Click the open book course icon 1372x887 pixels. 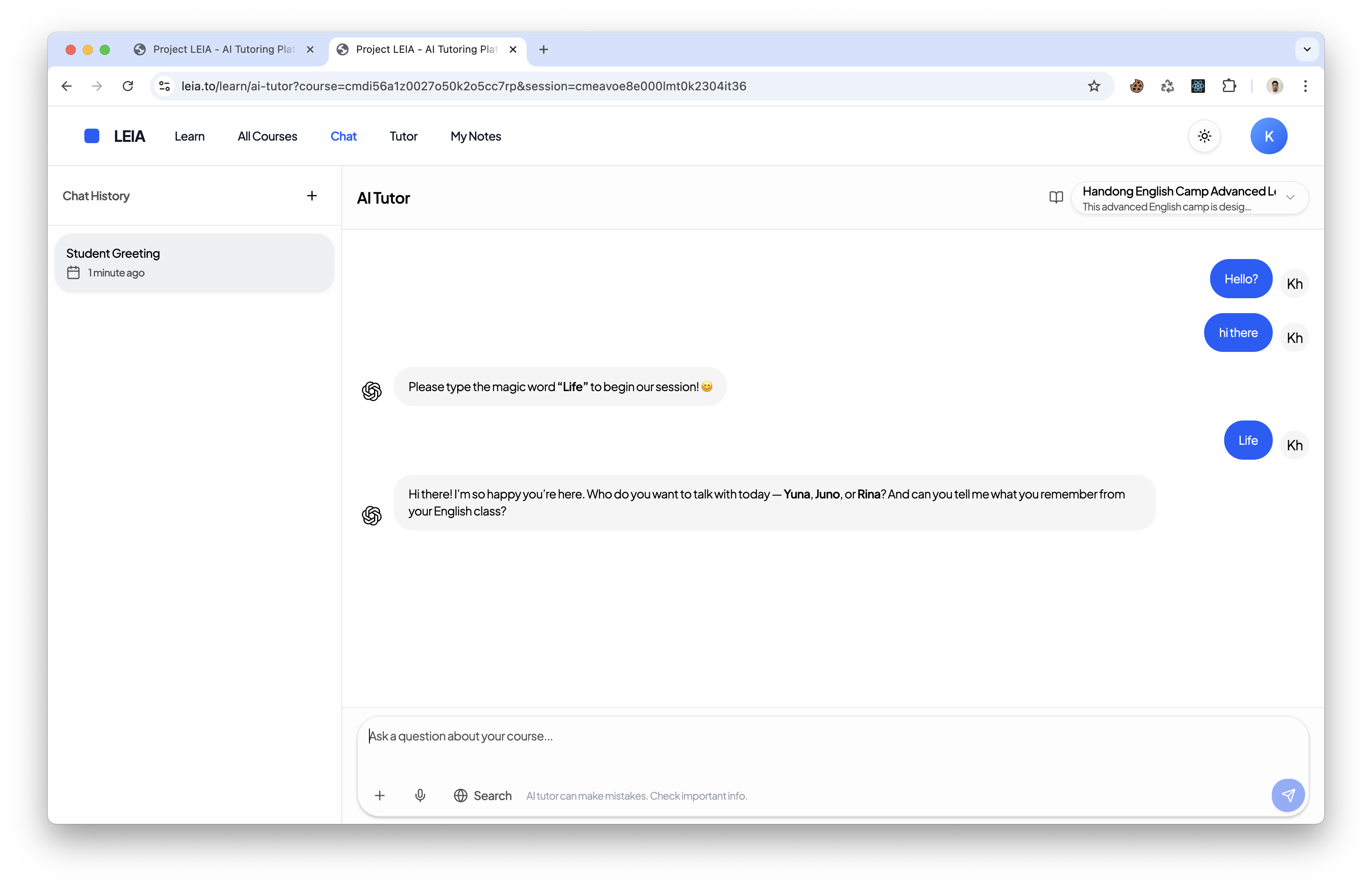(x=1056, y=198)
